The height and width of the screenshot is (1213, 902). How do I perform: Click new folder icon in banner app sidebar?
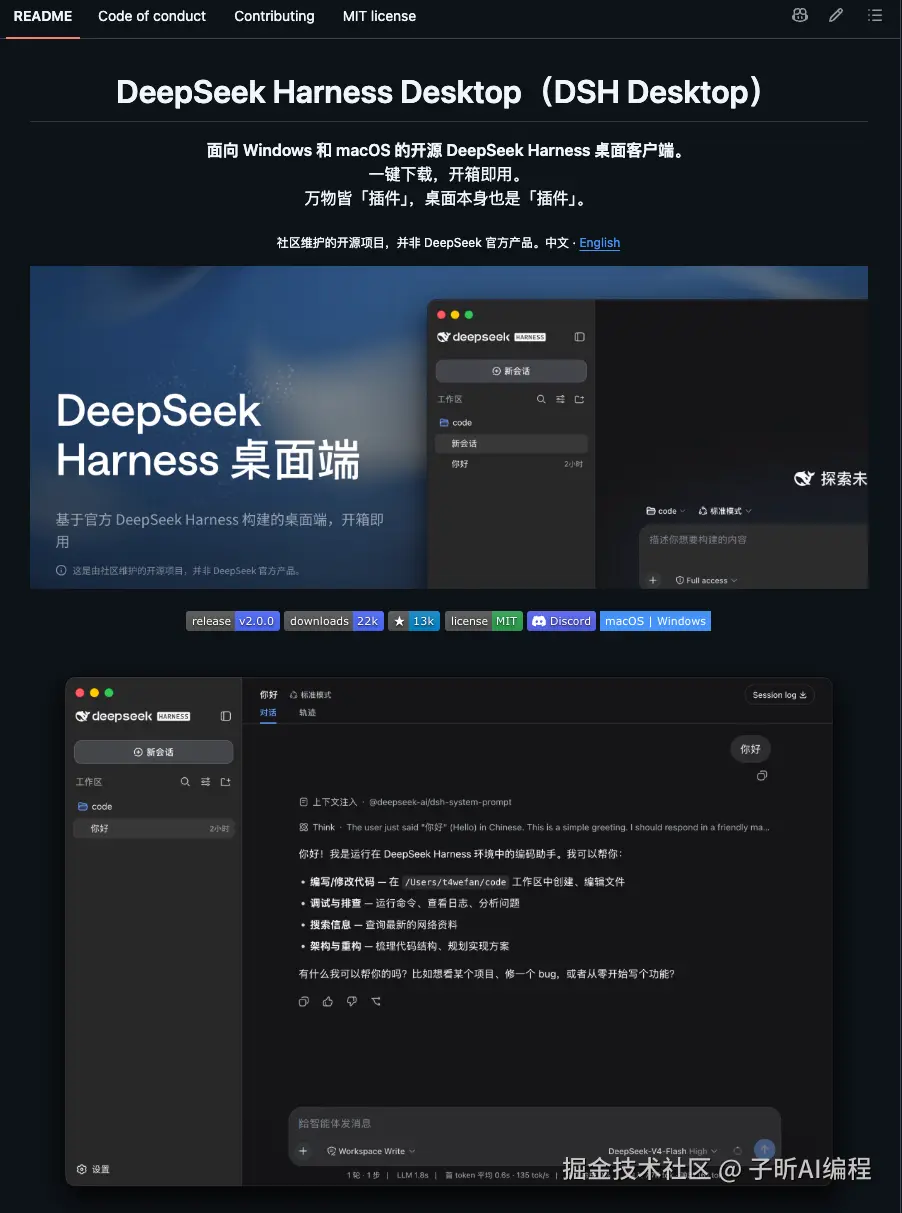pyautogui.click(x=579, y=399)
